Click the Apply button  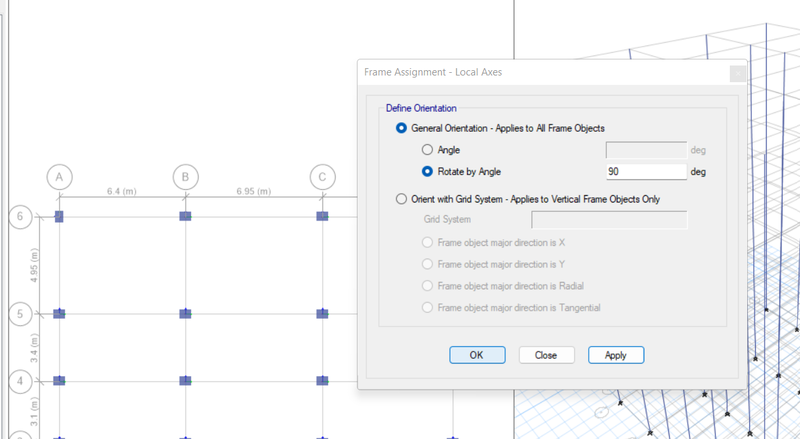(616, 355)
